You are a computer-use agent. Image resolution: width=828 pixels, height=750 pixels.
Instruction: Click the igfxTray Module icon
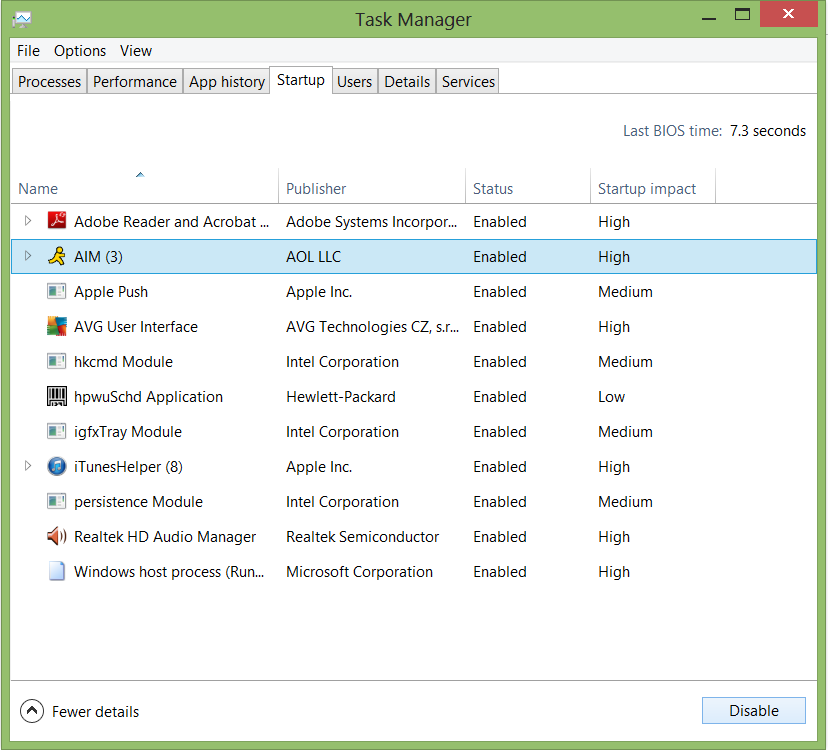click(x=57, y=431)
